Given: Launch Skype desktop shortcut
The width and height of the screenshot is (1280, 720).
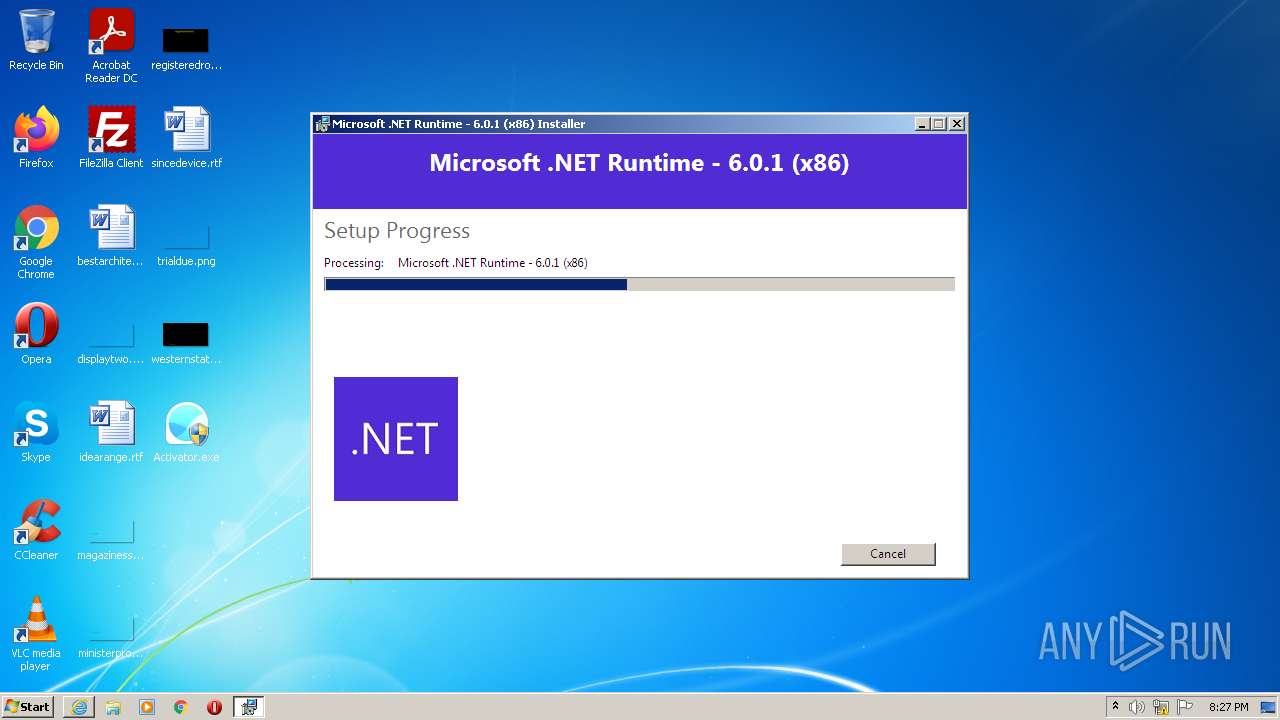Looking at the screenshot, I should tap(36, 432).
